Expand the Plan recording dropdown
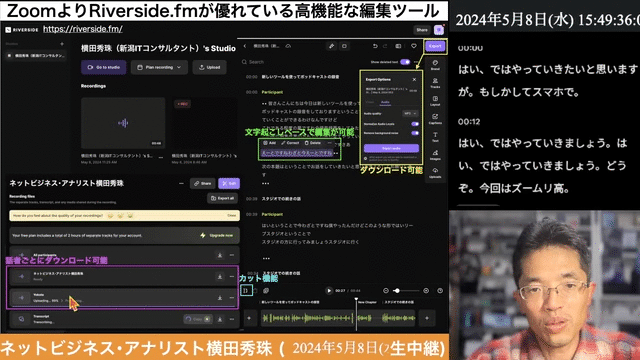640x360 pixels. [159, 67]
